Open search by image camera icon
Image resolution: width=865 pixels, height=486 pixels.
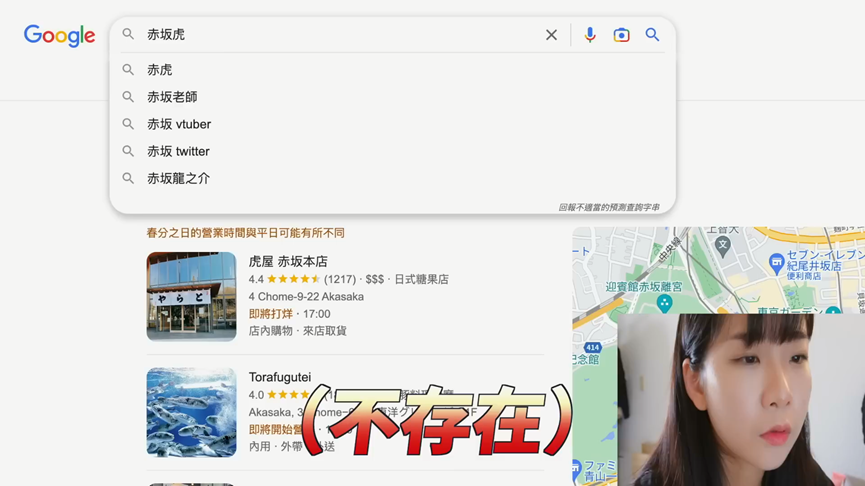[x=621, y=35]
